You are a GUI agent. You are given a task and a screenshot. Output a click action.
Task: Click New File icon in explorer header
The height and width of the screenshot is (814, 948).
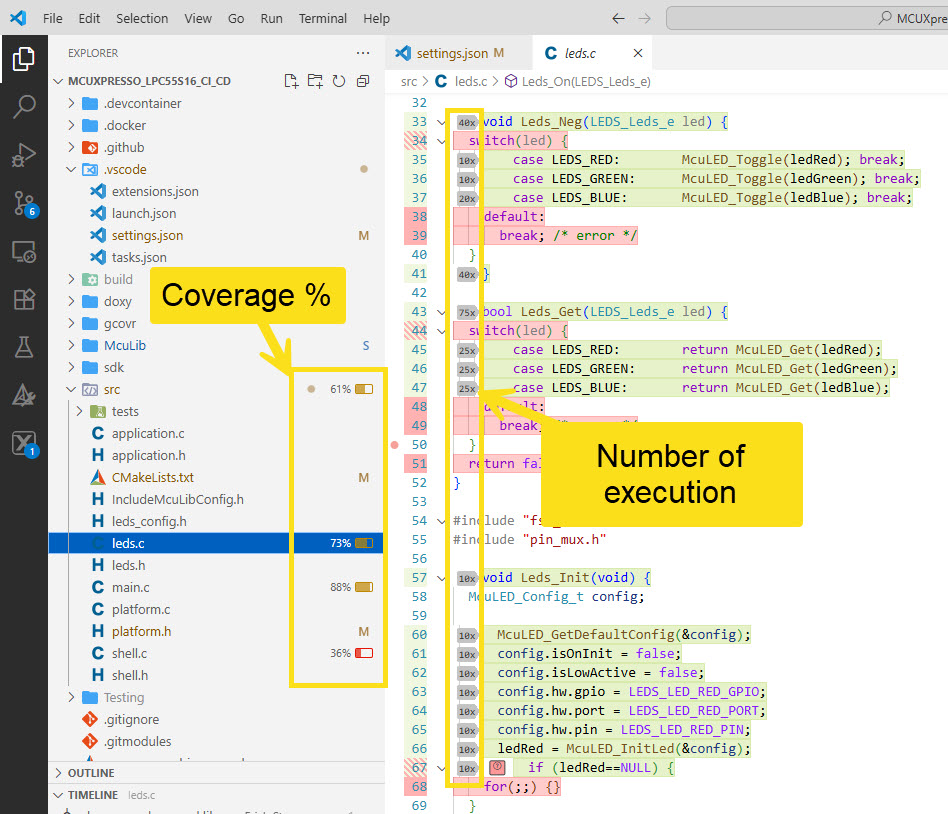click(291, 81)
